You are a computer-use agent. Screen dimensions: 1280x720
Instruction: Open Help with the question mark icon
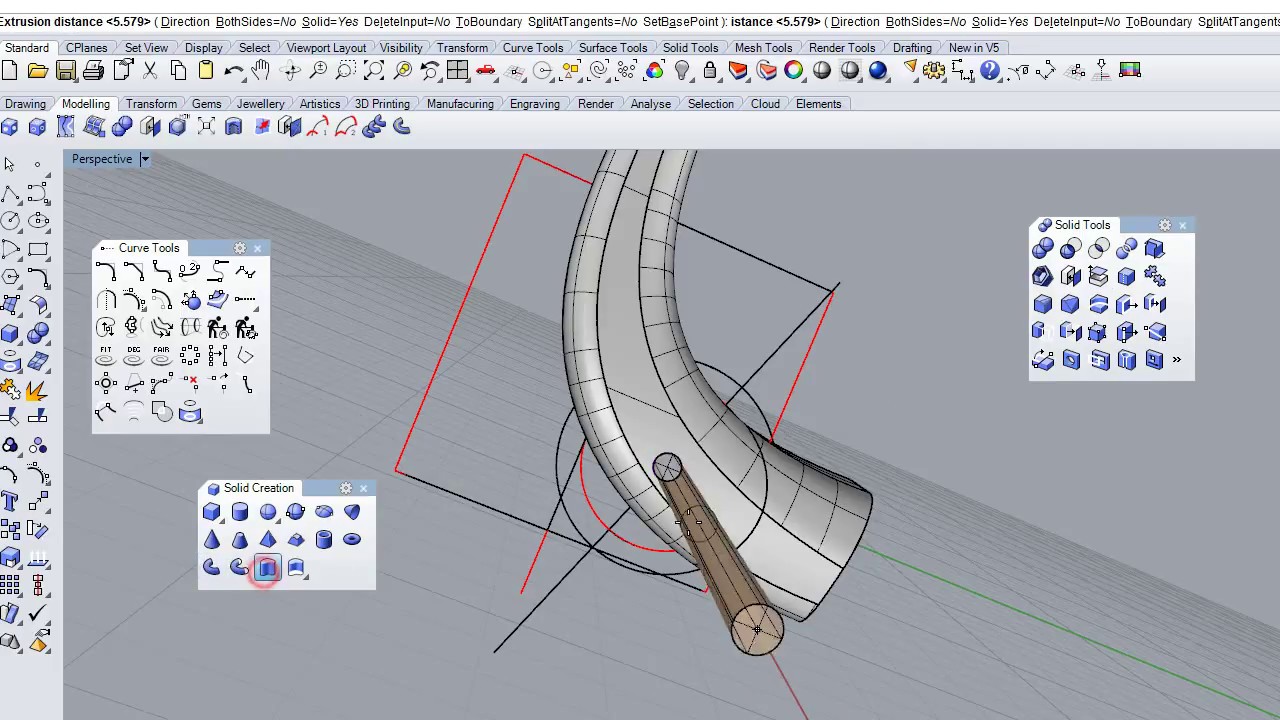990,70
